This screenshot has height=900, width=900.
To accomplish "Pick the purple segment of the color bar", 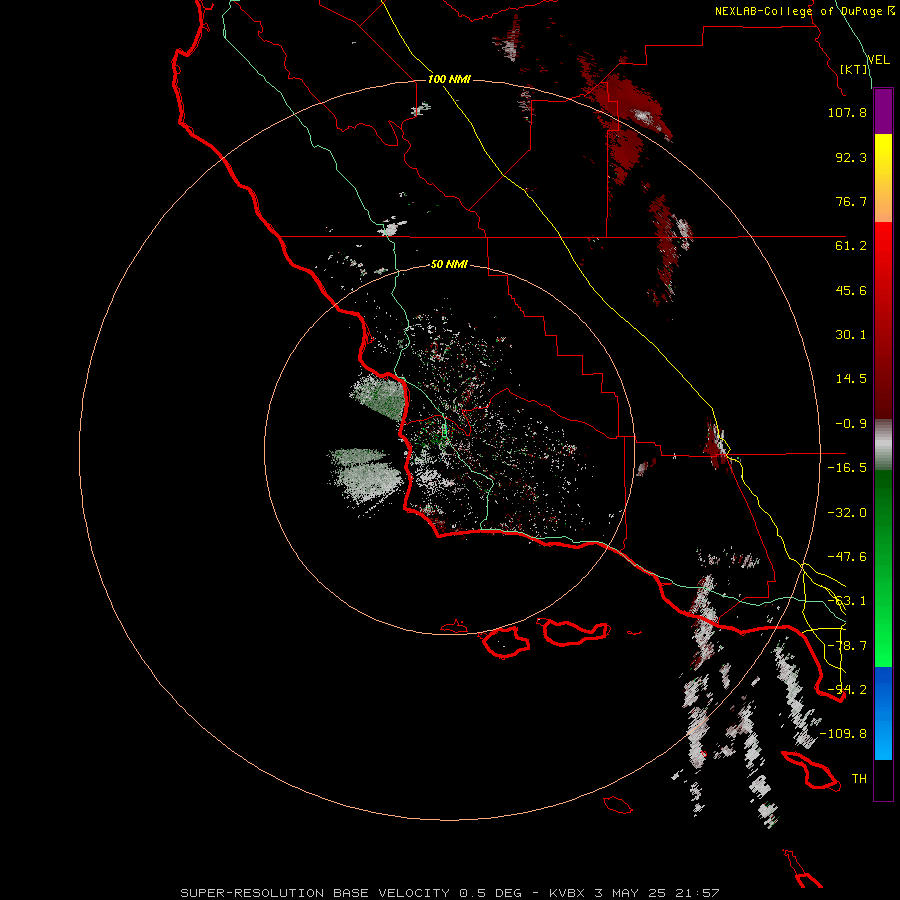I will (x=883, y=111).
